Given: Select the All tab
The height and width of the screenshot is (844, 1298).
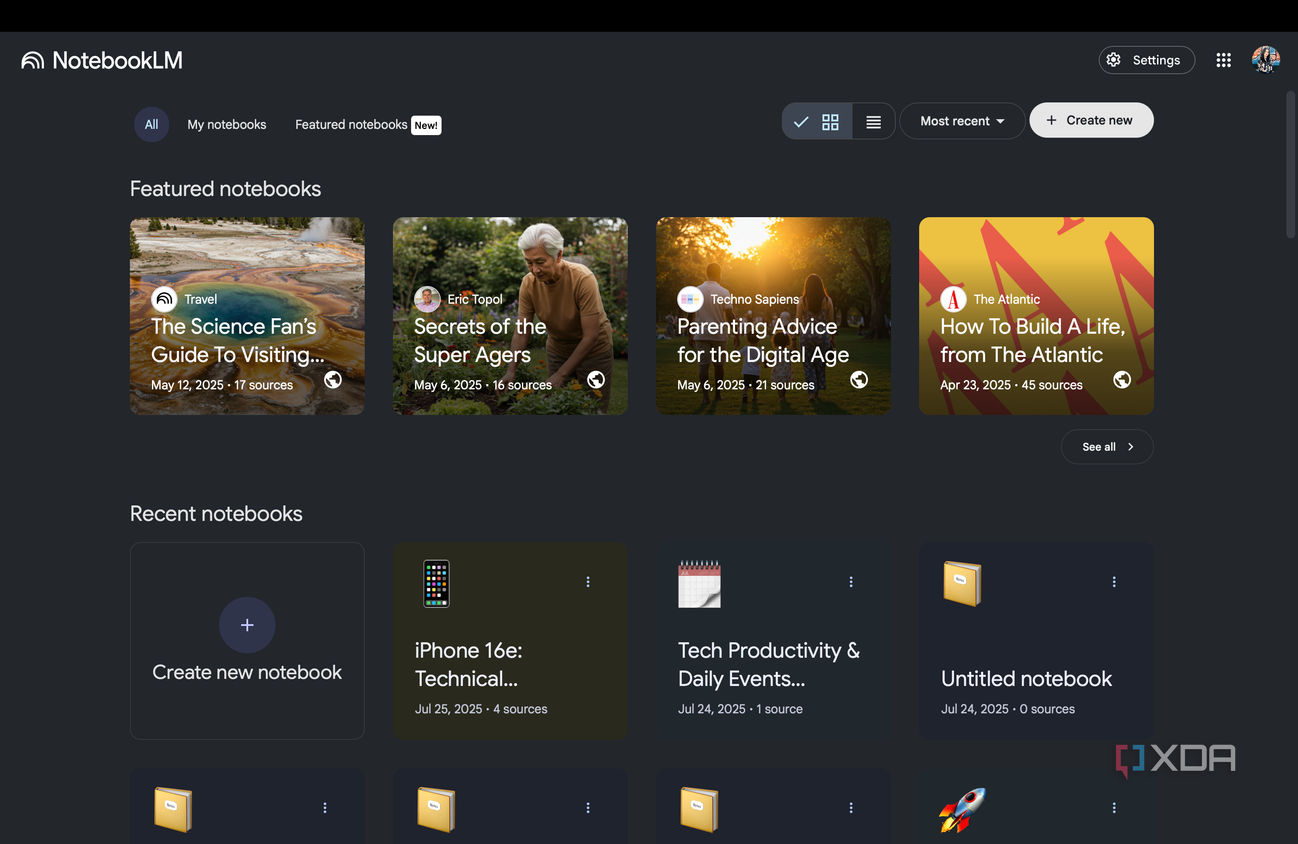Looking at the screenshot, I should pyautogui.click(x=151, y=125).
